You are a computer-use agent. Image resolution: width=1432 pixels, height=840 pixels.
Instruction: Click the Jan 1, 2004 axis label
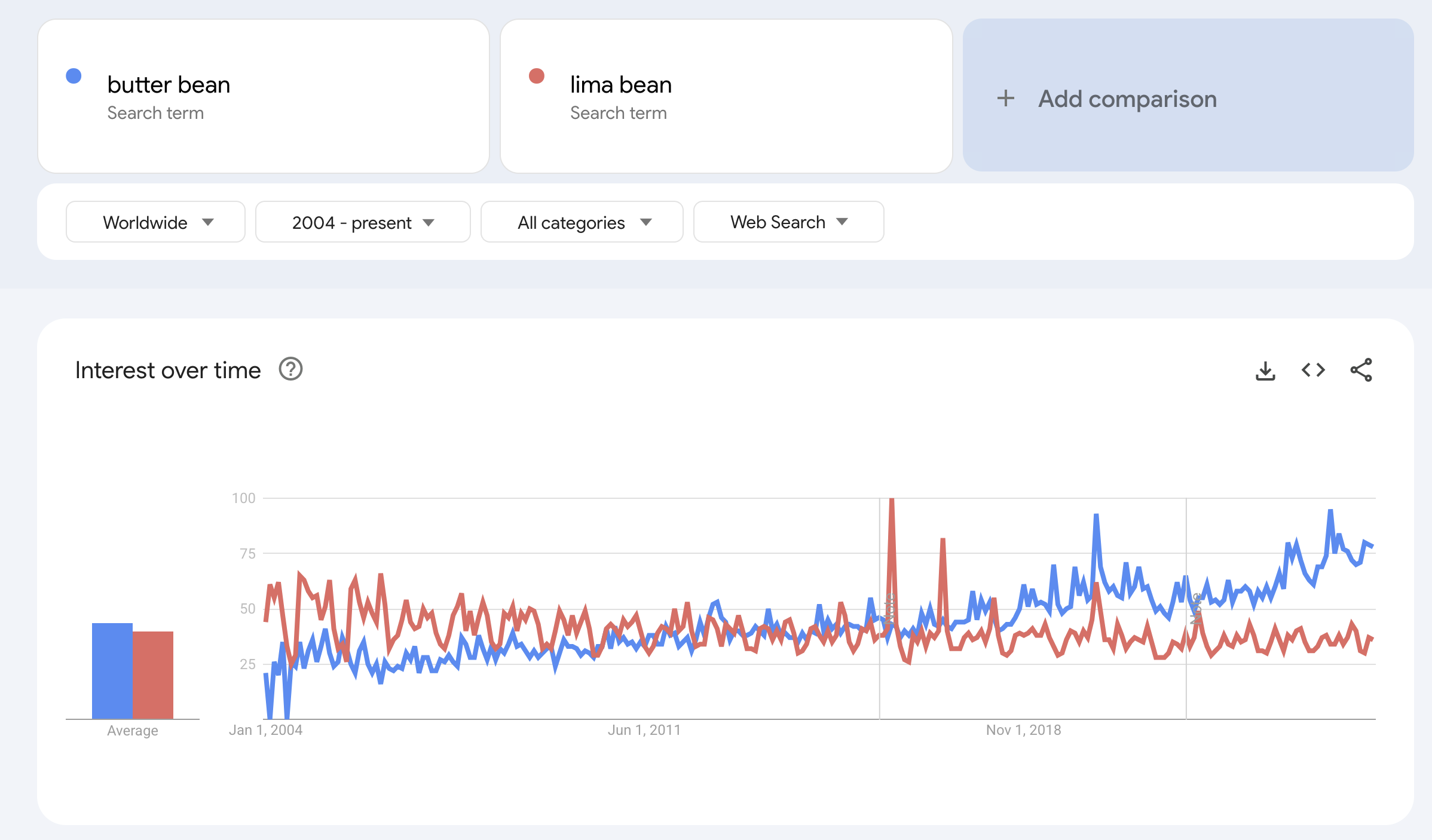coord(267,729)
